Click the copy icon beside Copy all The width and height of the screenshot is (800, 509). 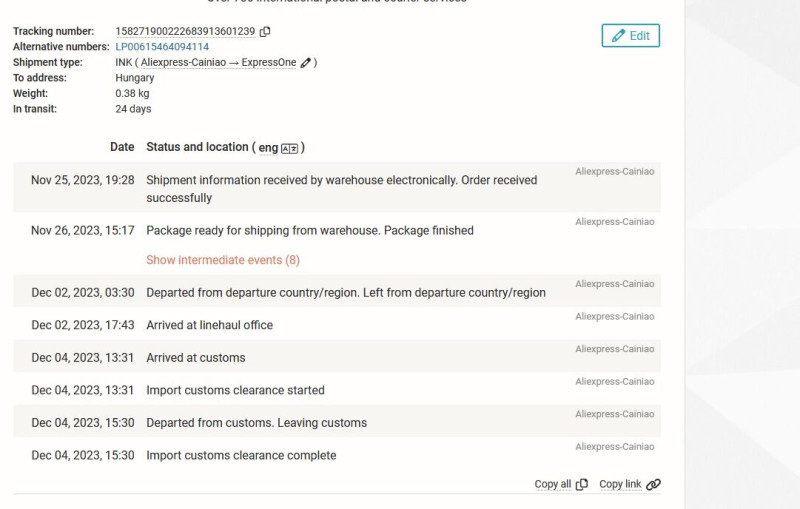pyautogui.click(x=582, y=485)
